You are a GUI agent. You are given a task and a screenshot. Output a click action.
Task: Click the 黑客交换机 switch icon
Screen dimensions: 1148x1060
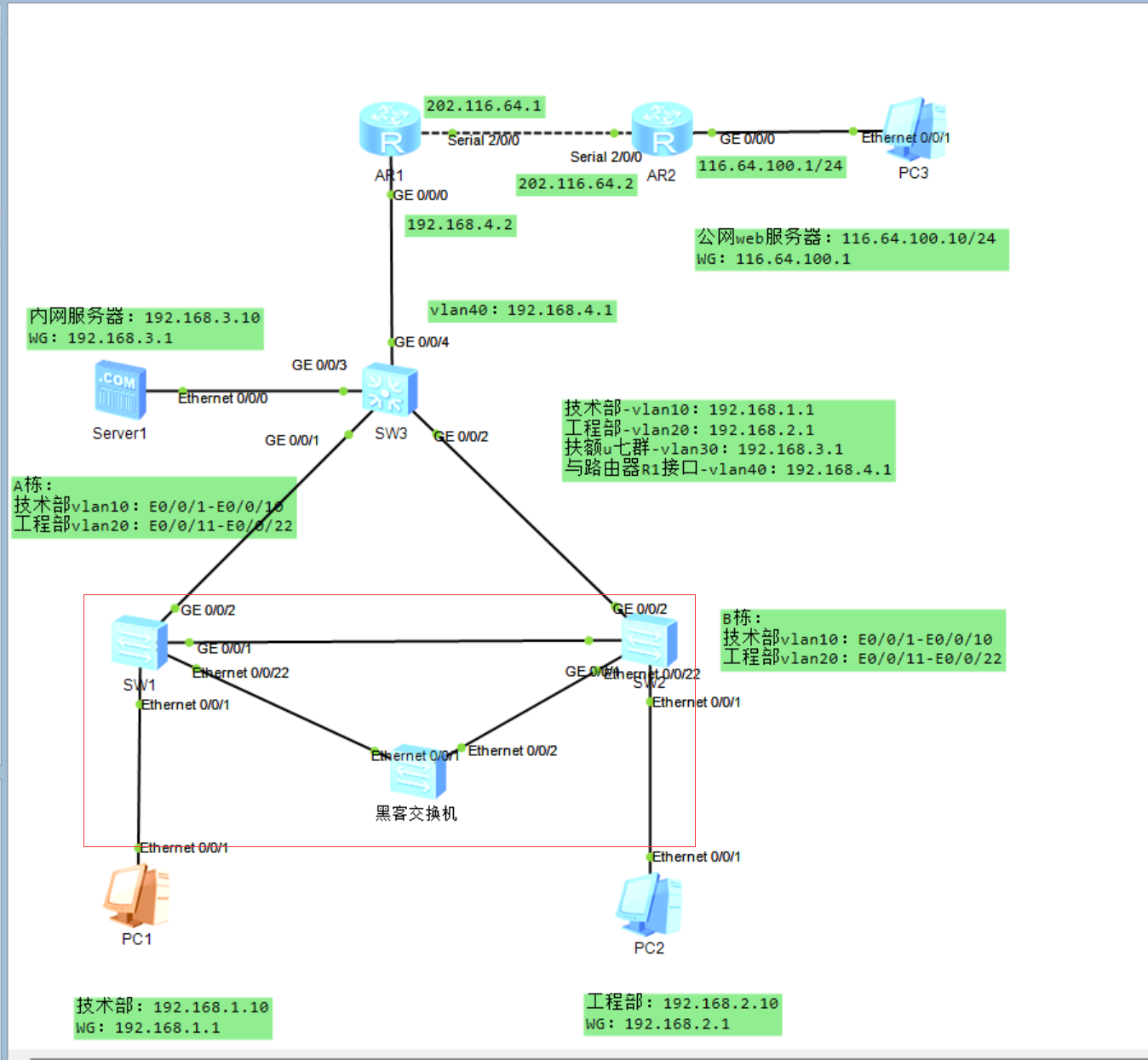[x=418, y=771]
